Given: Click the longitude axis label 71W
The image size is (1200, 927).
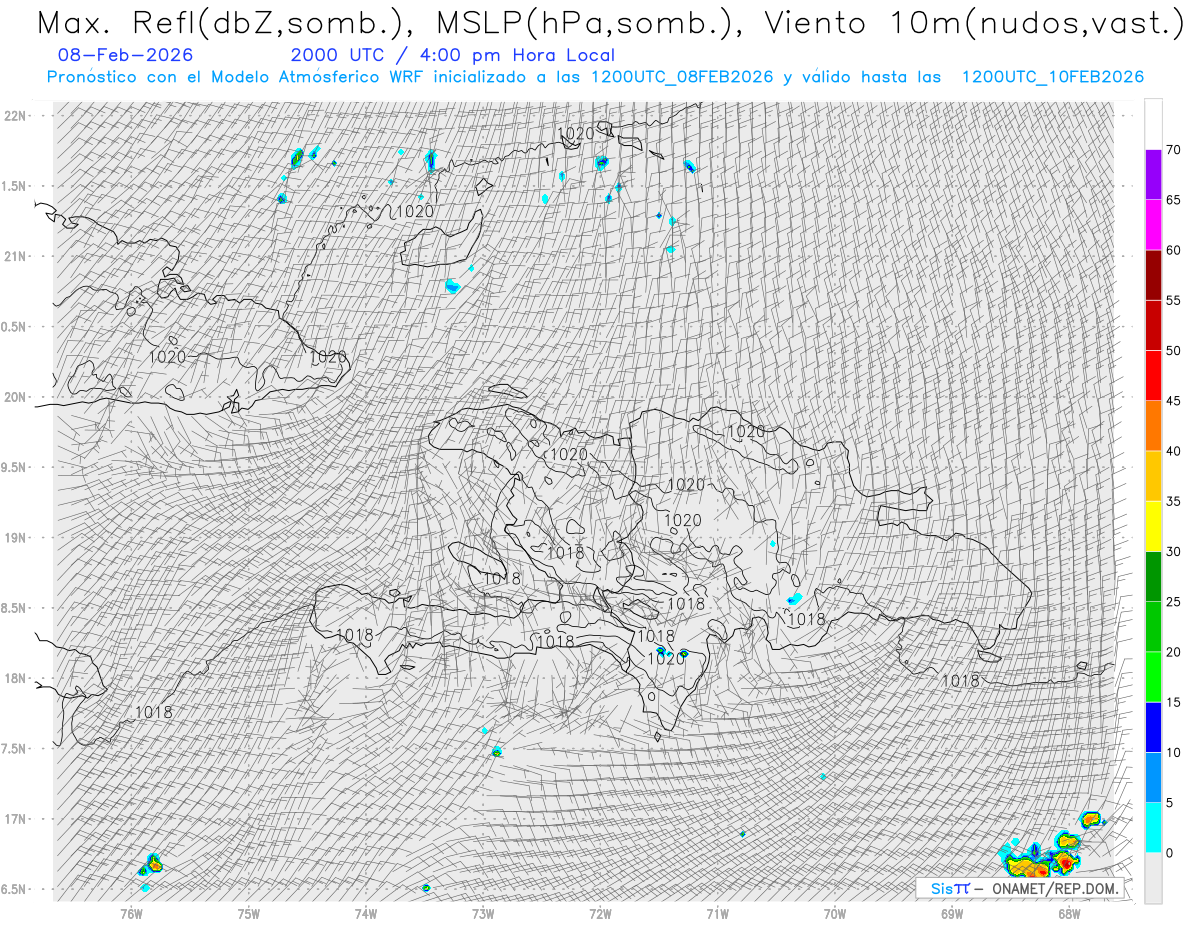Looking at the screenshot, I should tap(717, 913).
